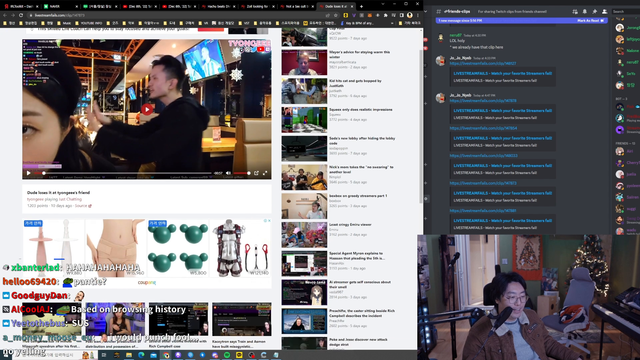Viewport: 640px width, 360px height.
Task: Open the clip's Source link
Action: [x=83, y=206]
